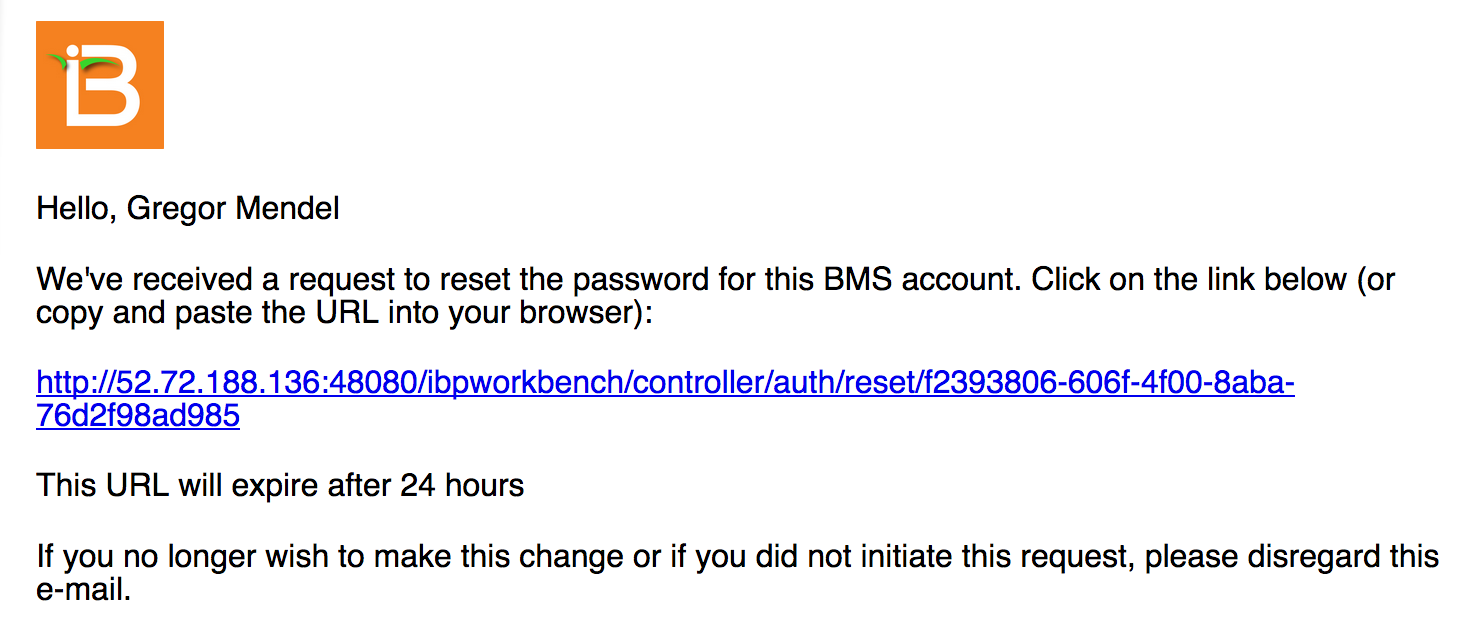1482x636 pixels.
Task: Click the sentence starting If you no longer
Action: click(x=737, y=572)
